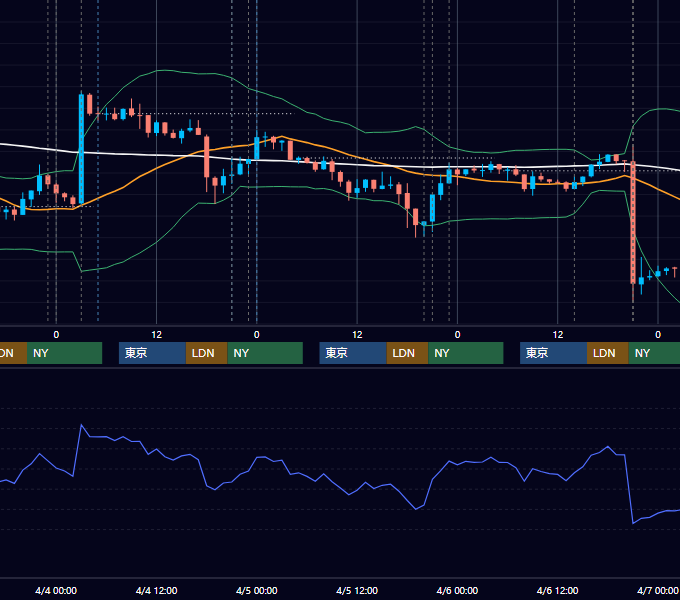680x600 pixels.
Task: Click the 12 hour tick above 4/6 12:00
Action: [558, 335]
